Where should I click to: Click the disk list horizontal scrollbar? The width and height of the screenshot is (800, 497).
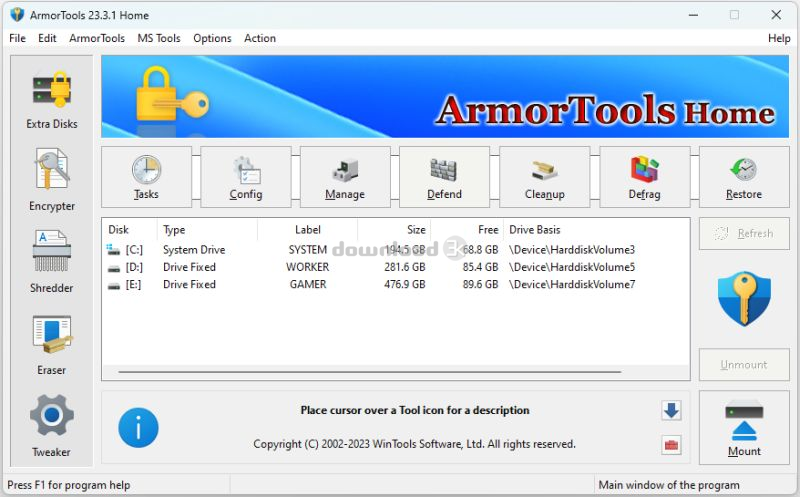point(370,372)
